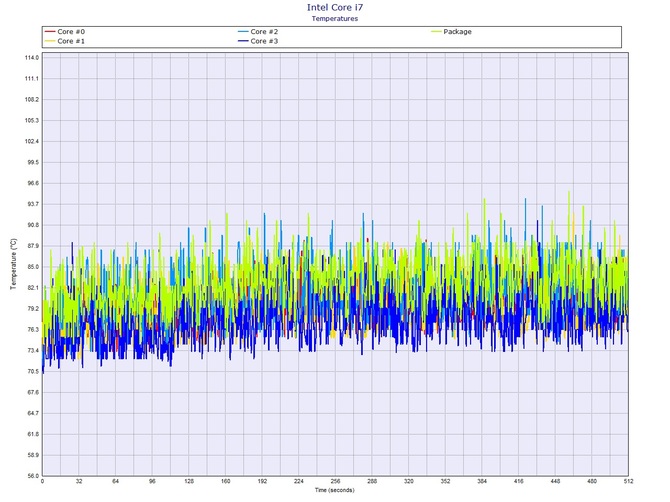Click the 0 x-axis tick label

(x=42, y=481)
